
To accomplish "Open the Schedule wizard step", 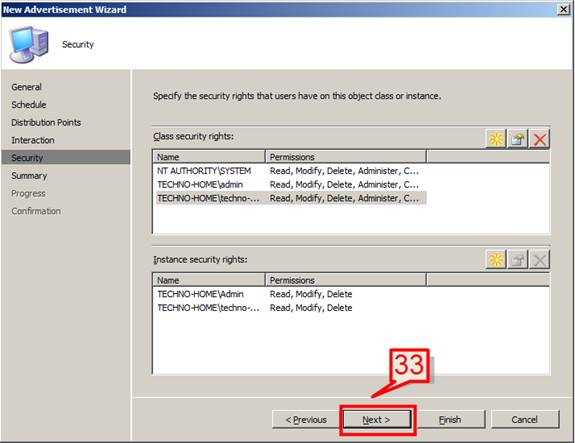I will (x=29, y=105).
